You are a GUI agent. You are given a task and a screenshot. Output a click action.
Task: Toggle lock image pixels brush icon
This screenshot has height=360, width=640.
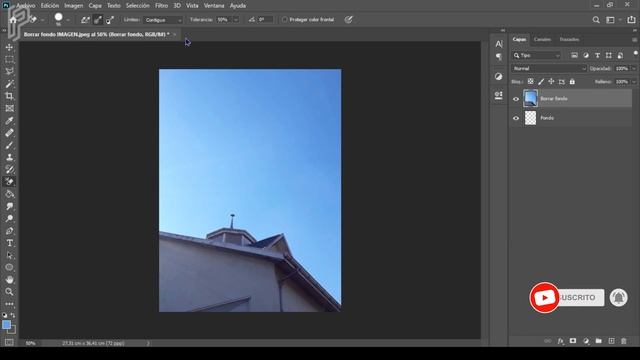541,82
